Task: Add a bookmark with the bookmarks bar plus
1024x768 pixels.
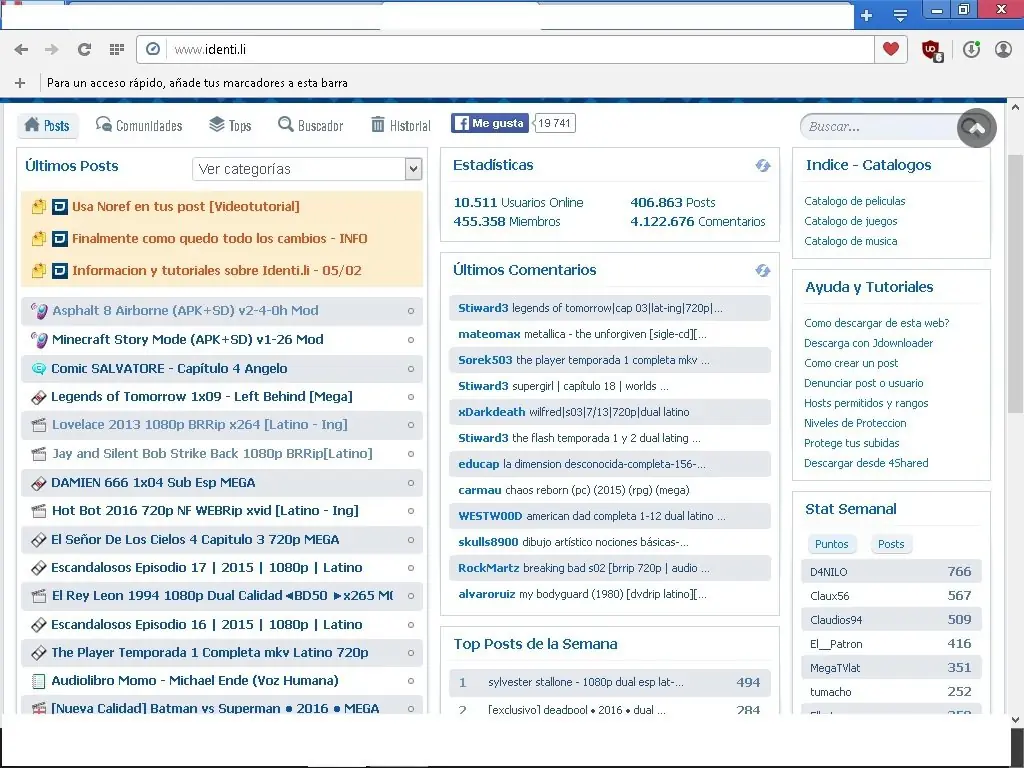Action: 20,83
